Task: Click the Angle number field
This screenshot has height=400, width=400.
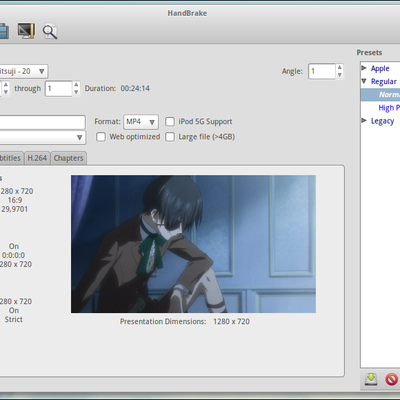Action: pyautogui.click(x=322, y=71)
